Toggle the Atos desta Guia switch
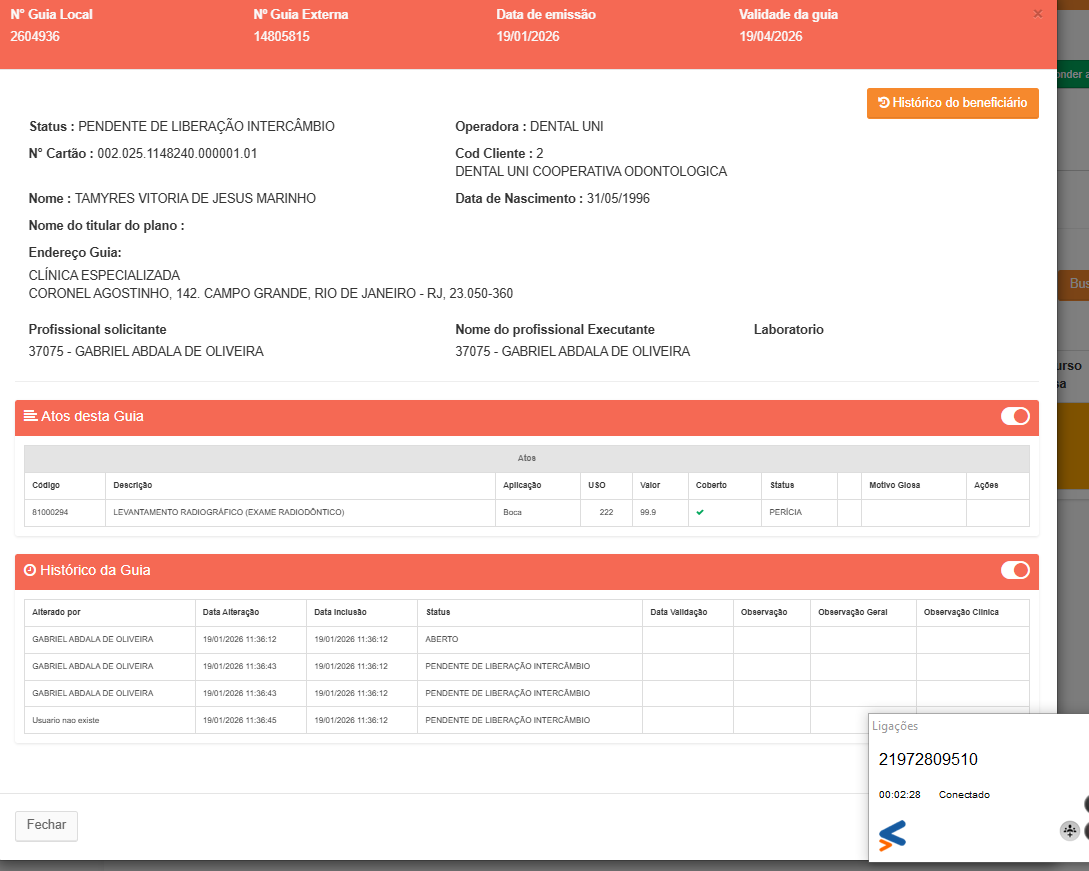 (x=1015, y=416)
